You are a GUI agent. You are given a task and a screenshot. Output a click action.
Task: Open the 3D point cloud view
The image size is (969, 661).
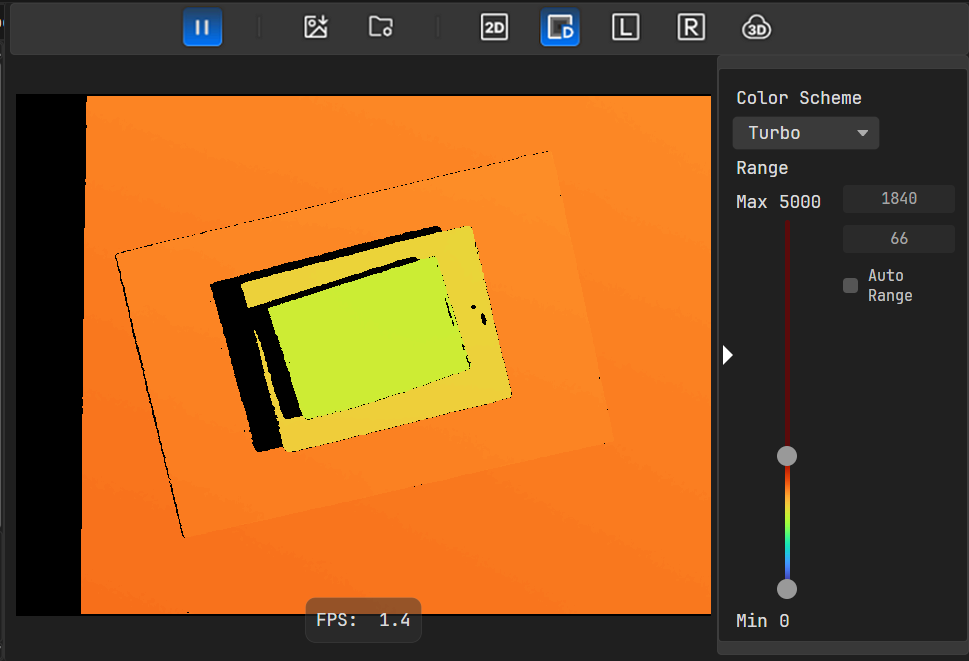coord(756,27)
